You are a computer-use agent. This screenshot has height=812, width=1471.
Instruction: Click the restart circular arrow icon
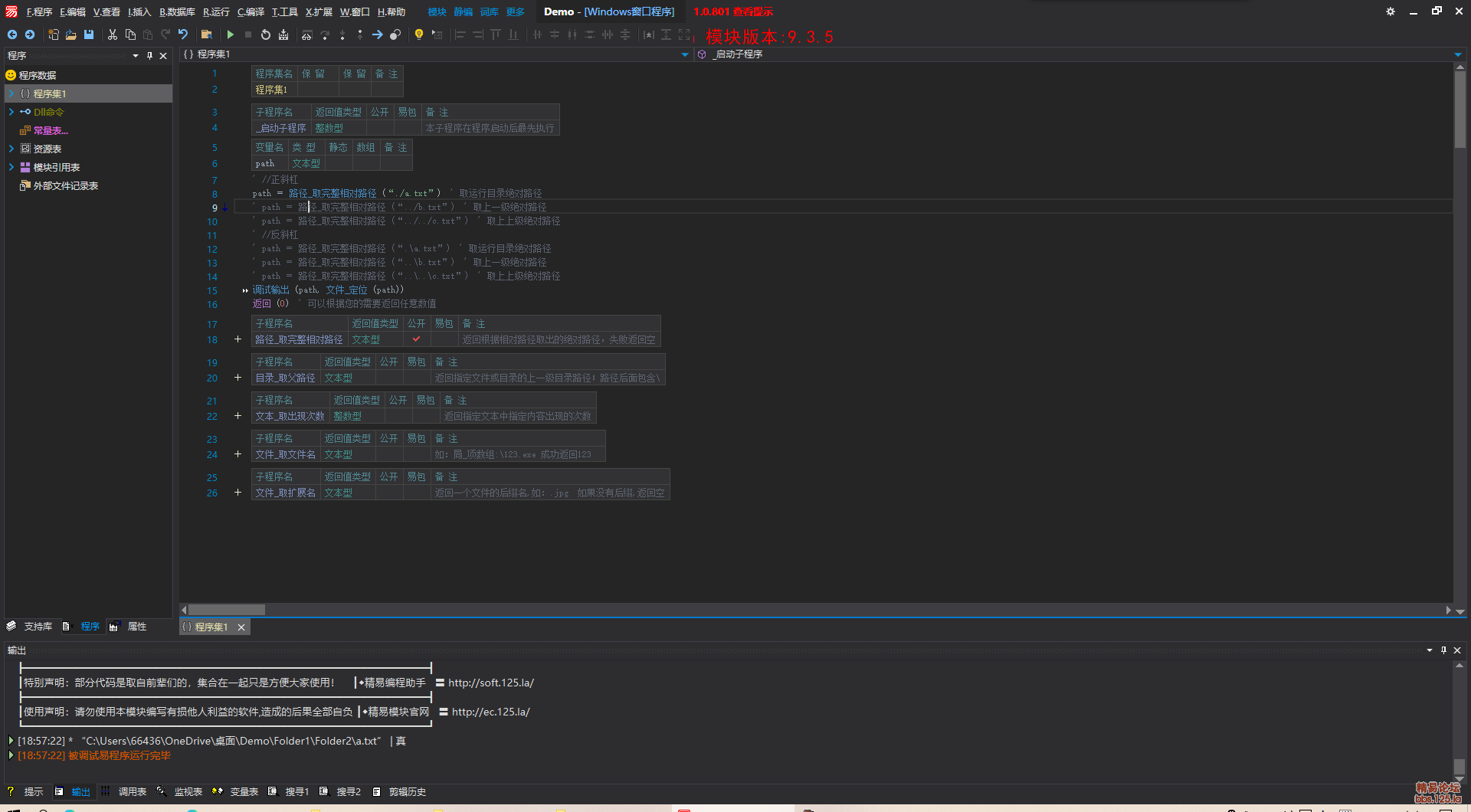click(x=266, y=34)
